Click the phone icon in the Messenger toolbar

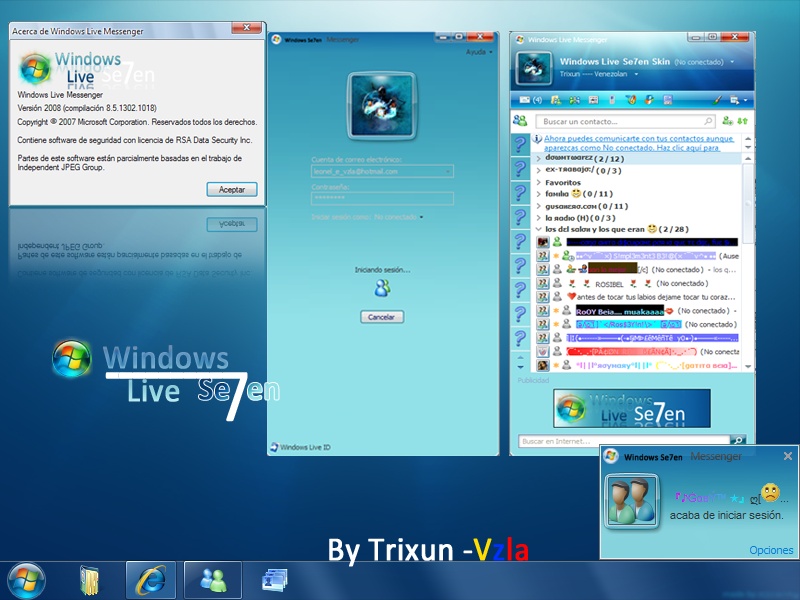click(612, 100)
